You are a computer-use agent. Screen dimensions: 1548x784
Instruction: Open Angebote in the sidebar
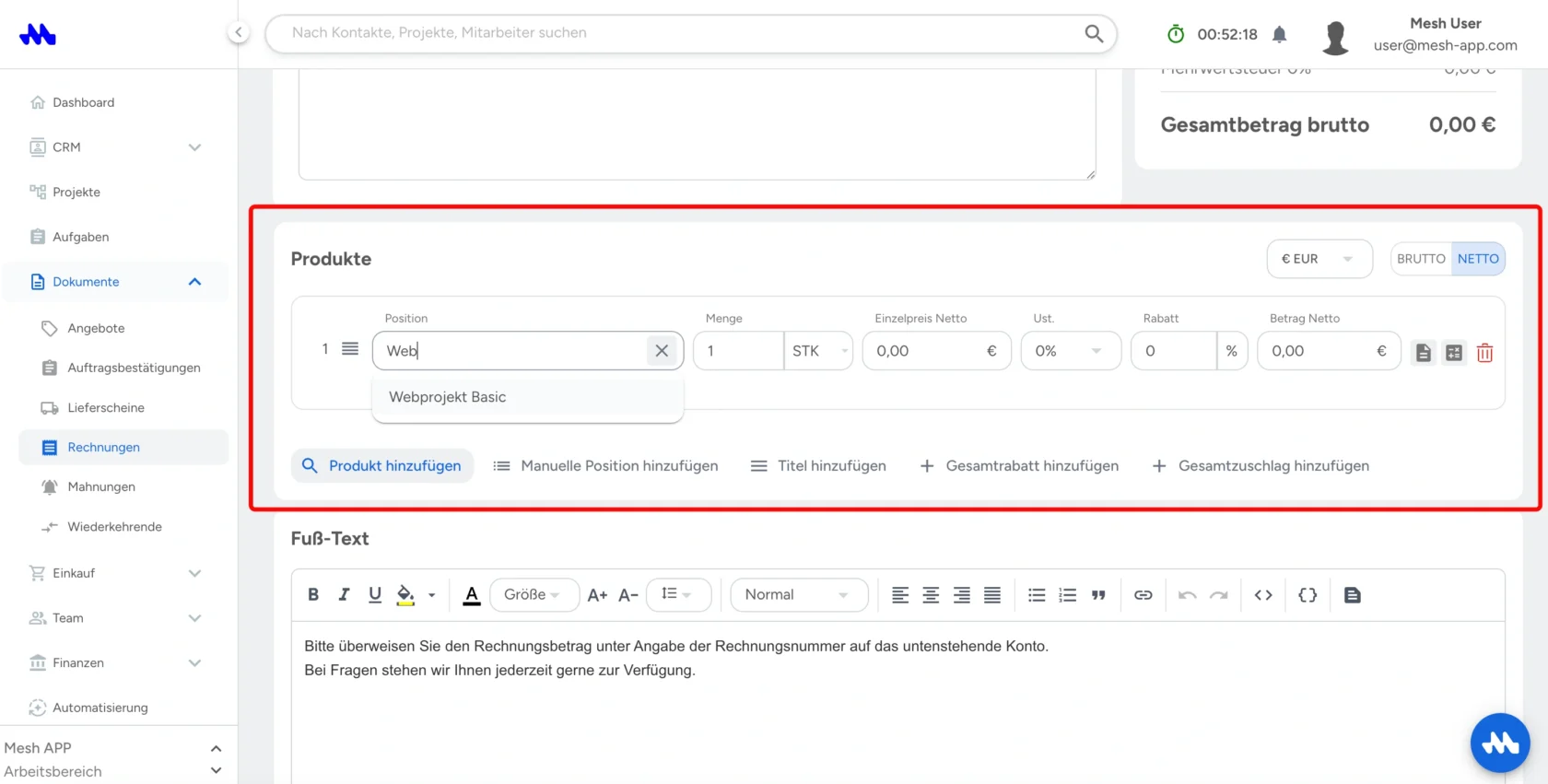[96, 328]
